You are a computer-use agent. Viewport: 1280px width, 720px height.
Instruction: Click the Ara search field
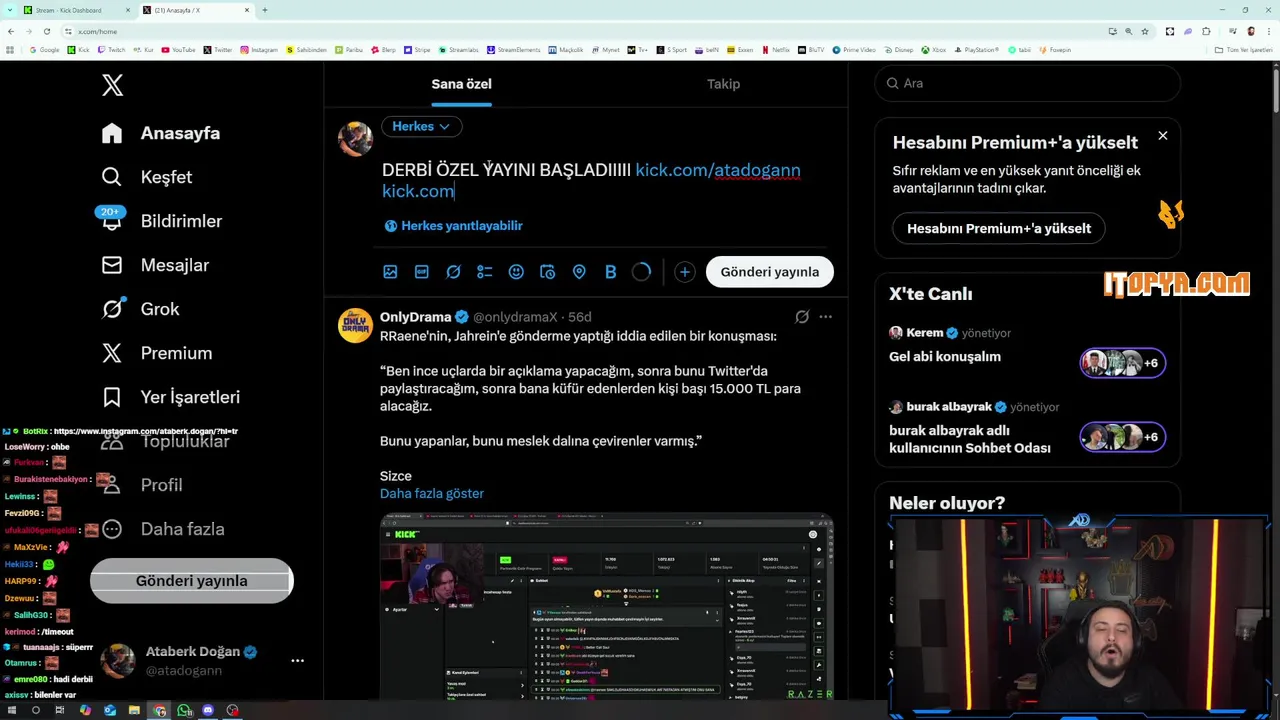tap(1027, 83)
